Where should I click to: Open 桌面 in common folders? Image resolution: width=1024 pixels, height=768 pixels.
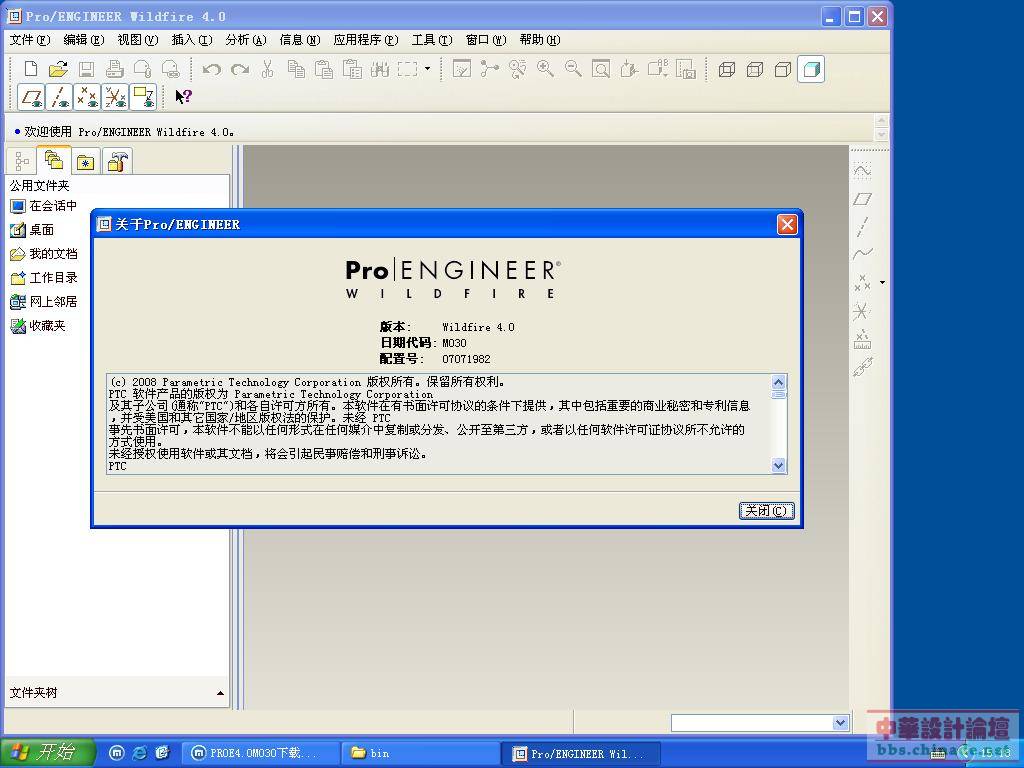click(x=33, y=230)
